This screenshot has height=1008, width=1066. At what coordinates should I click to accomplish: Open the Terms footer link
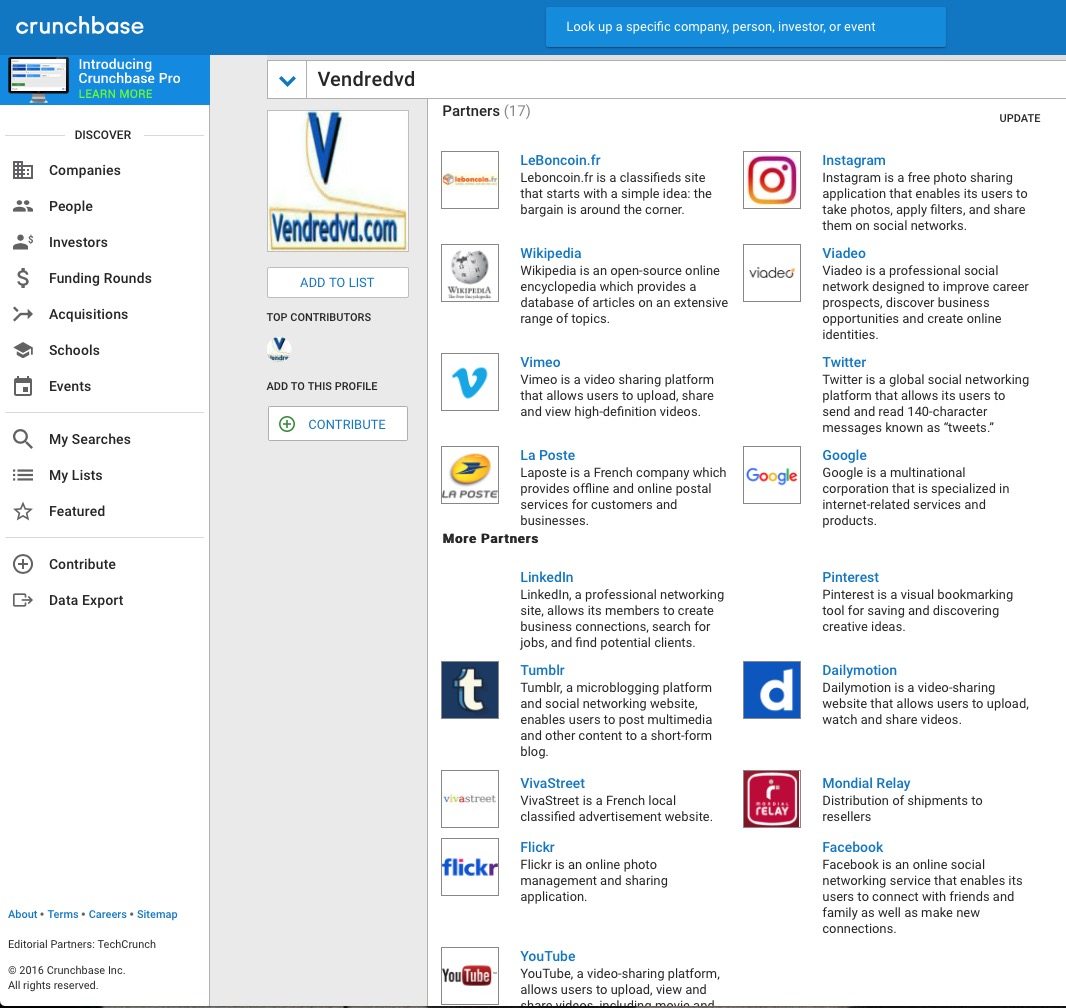pos(63,914)
